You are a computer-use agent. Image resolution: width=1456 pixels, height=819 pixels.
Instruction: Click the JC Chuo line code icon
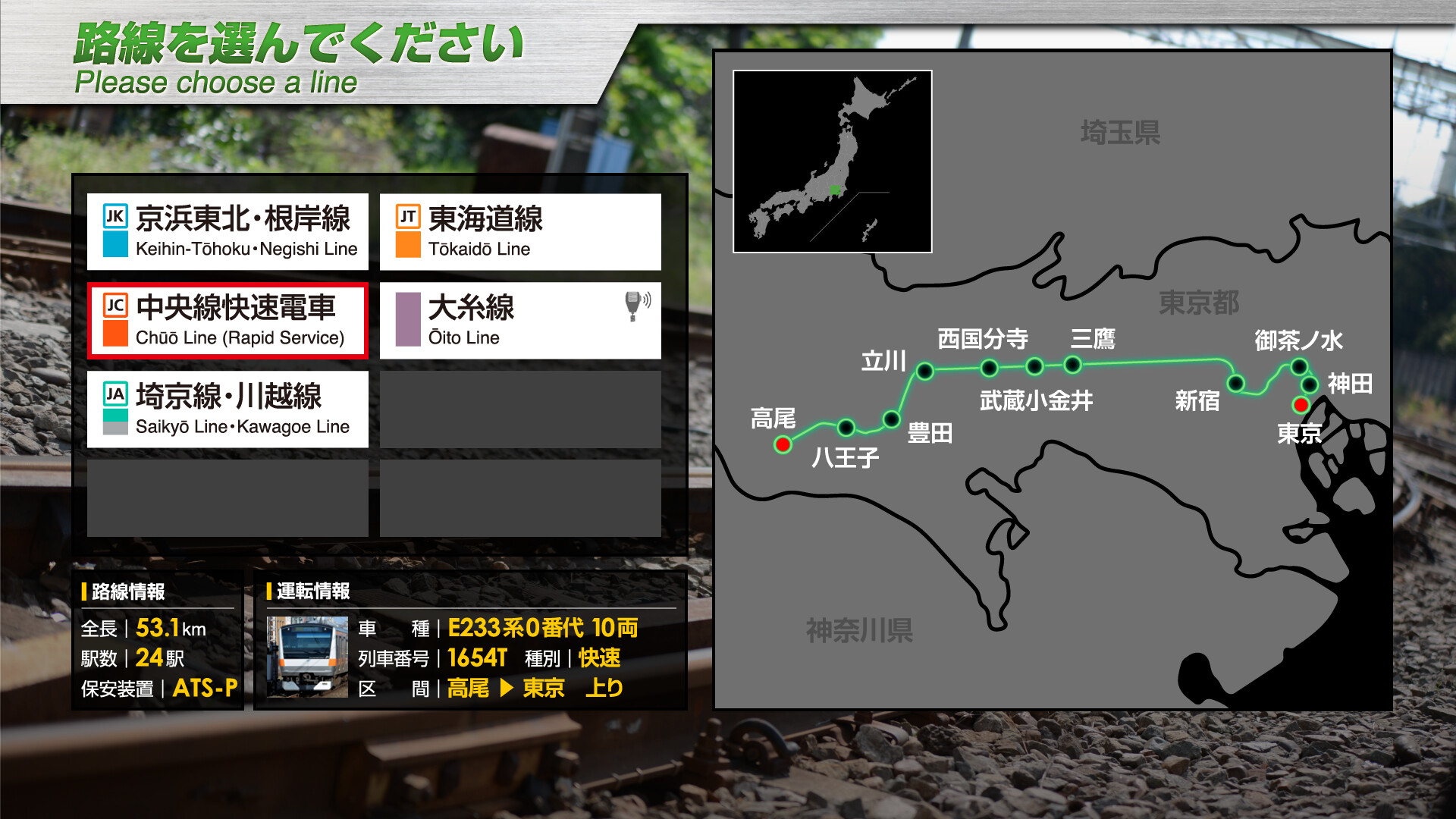115,305
